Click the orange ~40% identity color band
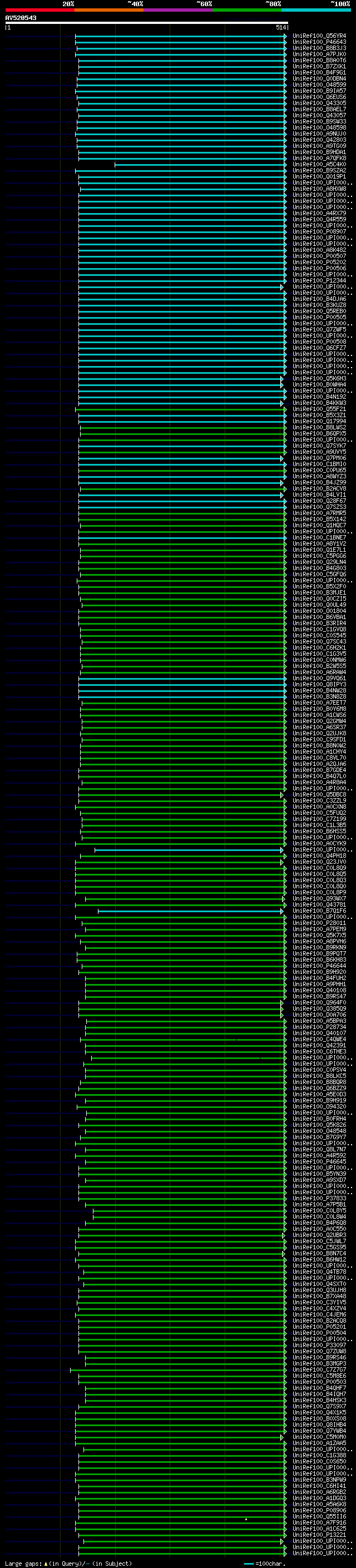Screen dimensions: 356x1568 (x=109, y=10)
